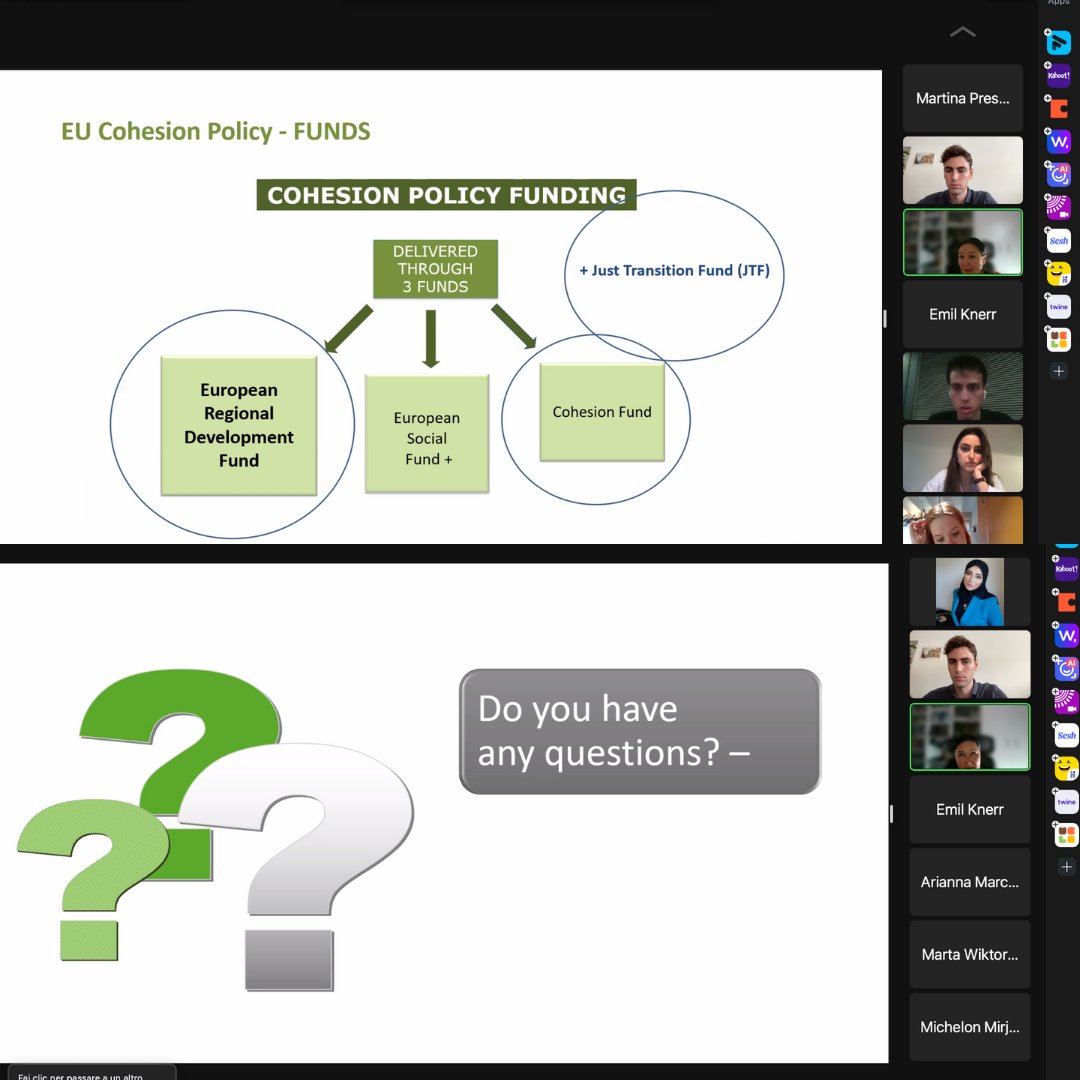This screenshot has width=1080, height=1080.
Task: Open the Kahoot! app
Action: (1058, 74)
